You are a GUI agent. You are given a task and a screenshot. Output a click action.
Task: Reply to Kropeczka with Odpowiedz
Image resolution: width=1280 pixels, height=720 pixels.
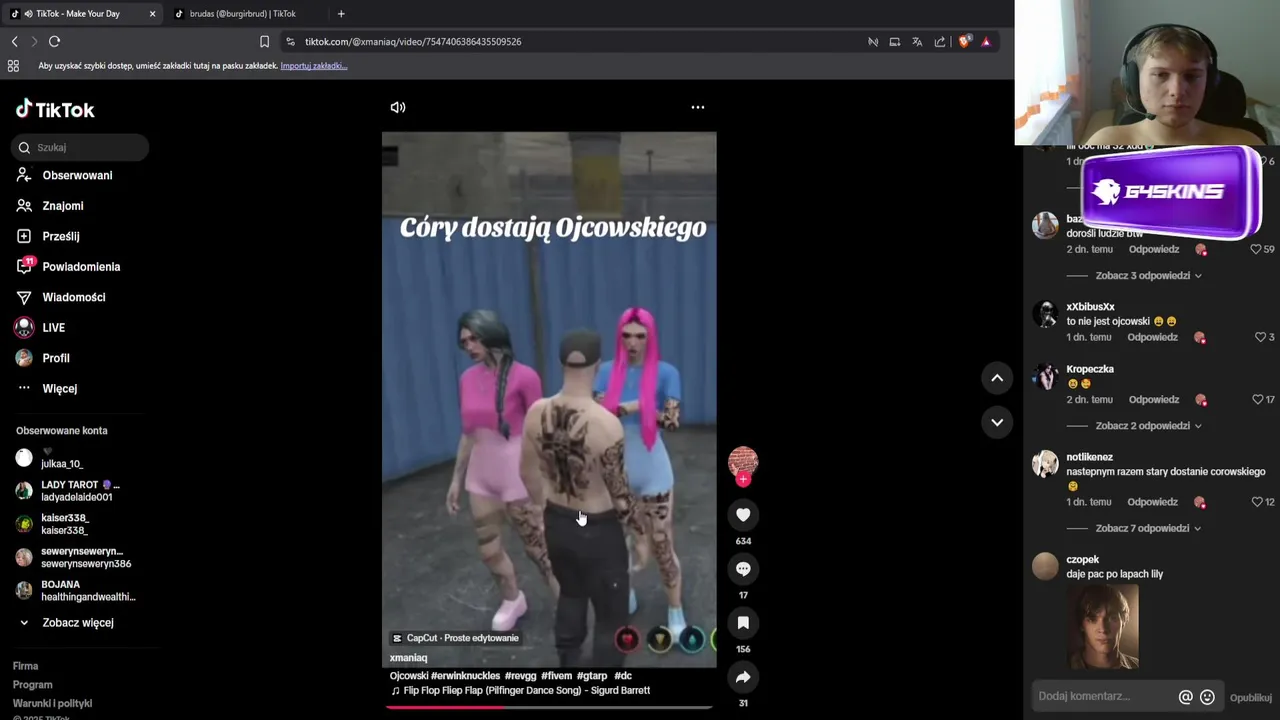tap(1154, 399)
